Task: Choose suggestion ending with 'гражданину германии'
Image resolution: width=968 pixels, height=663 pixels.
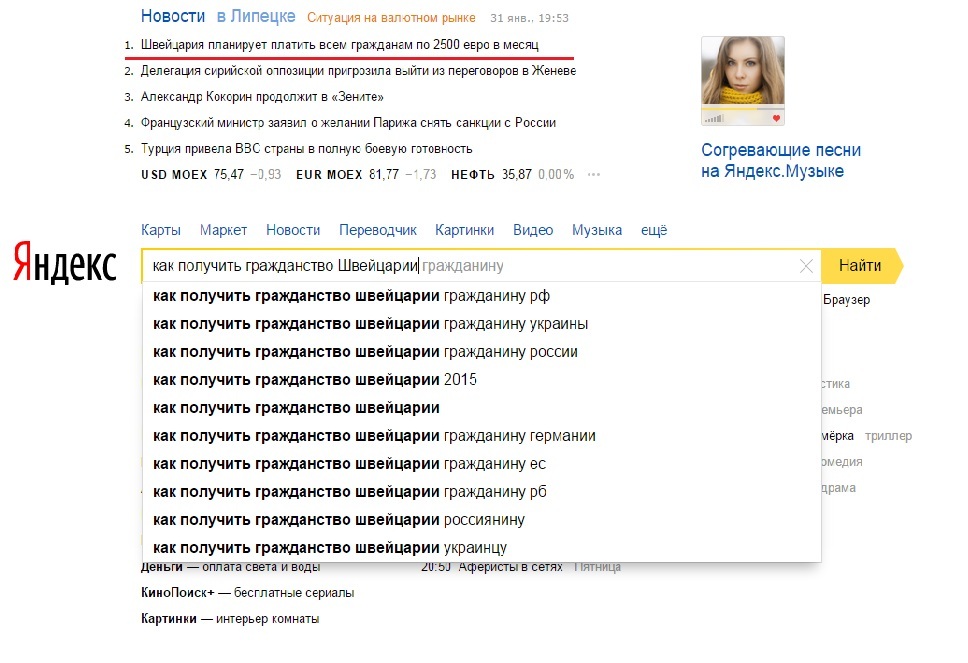Action: [482, 436]
